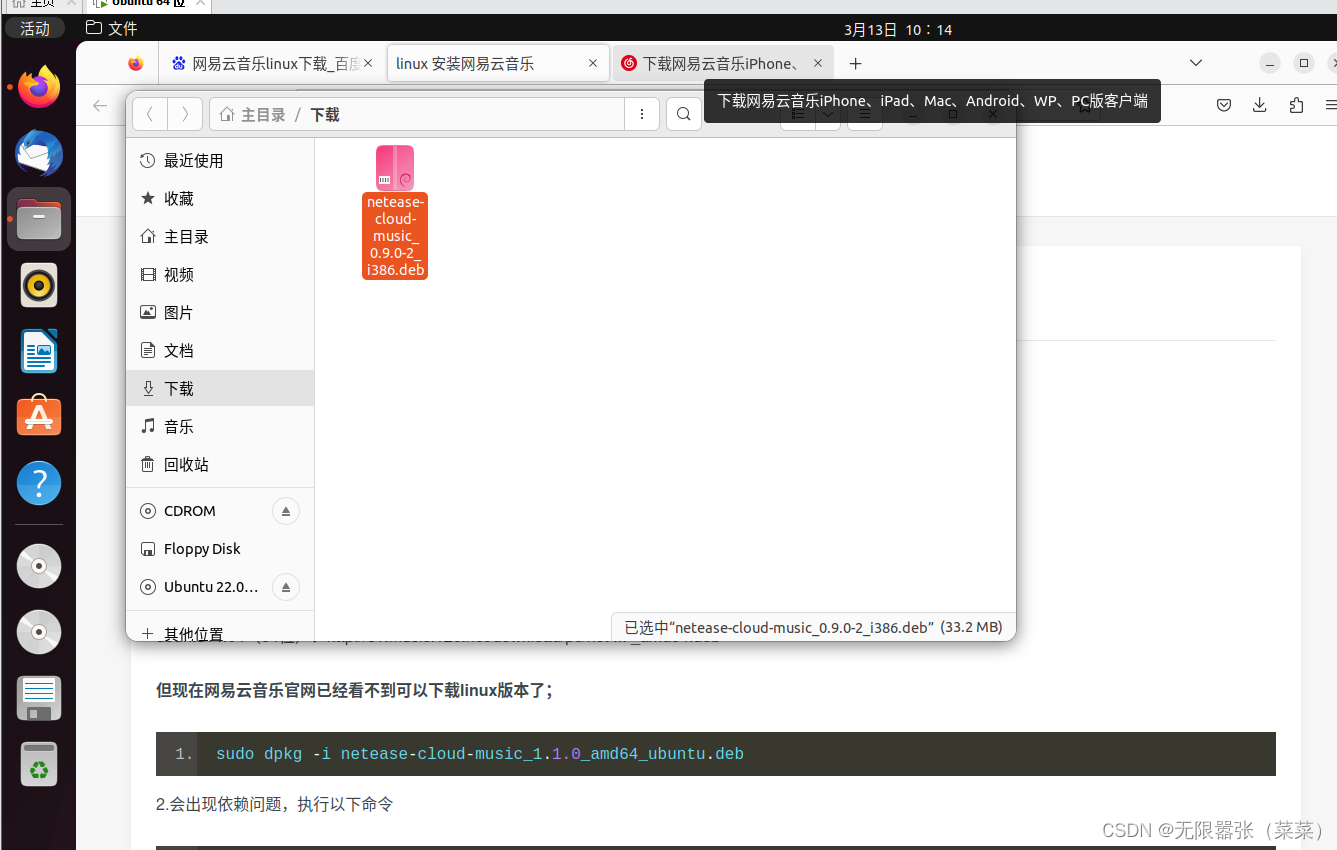Close the 下载网易云音乐iPhone tab
Image resolution: width=1337 pixels, height=850 pixels.
pos(817,63)
